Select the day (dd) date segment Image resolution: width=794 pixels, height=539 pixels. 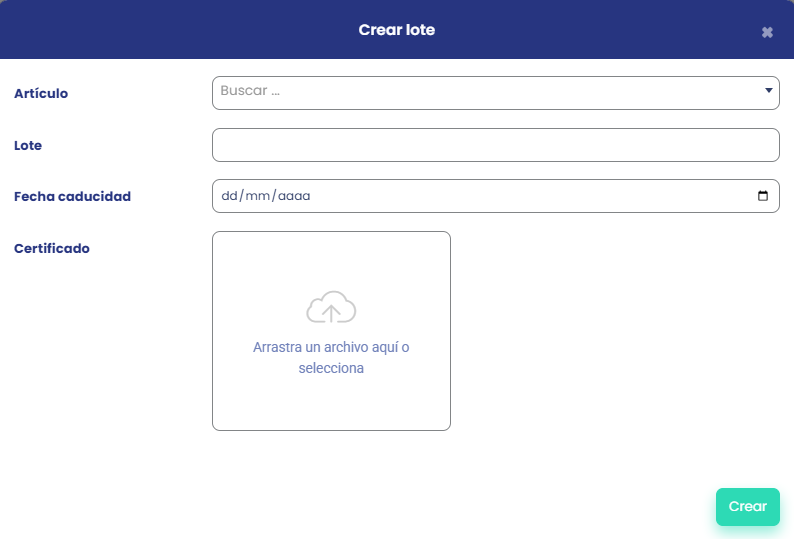pyautogui.click(x=229, y=196)
